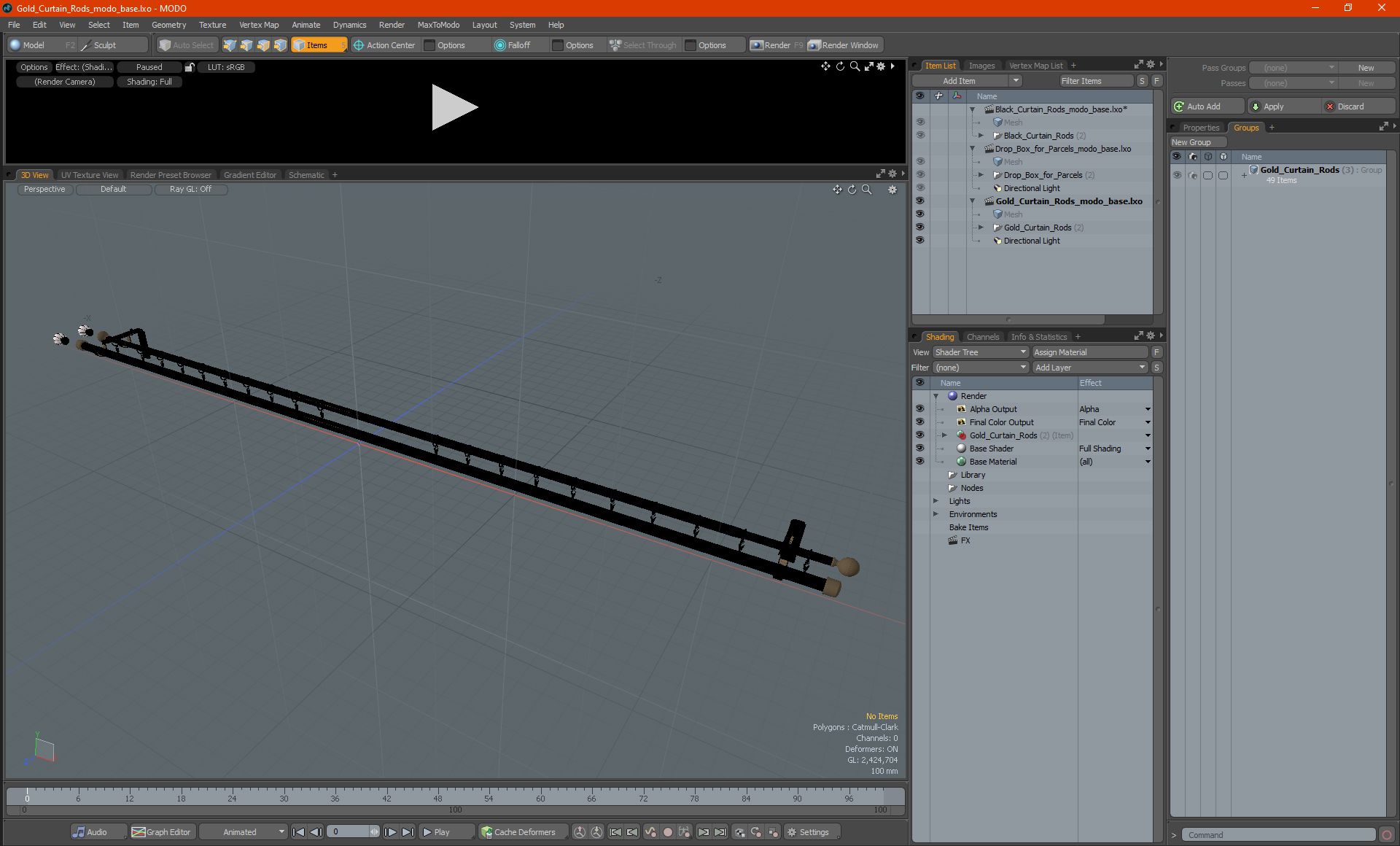
Task: Expand the Lights shader tree node
Action: 936,501
